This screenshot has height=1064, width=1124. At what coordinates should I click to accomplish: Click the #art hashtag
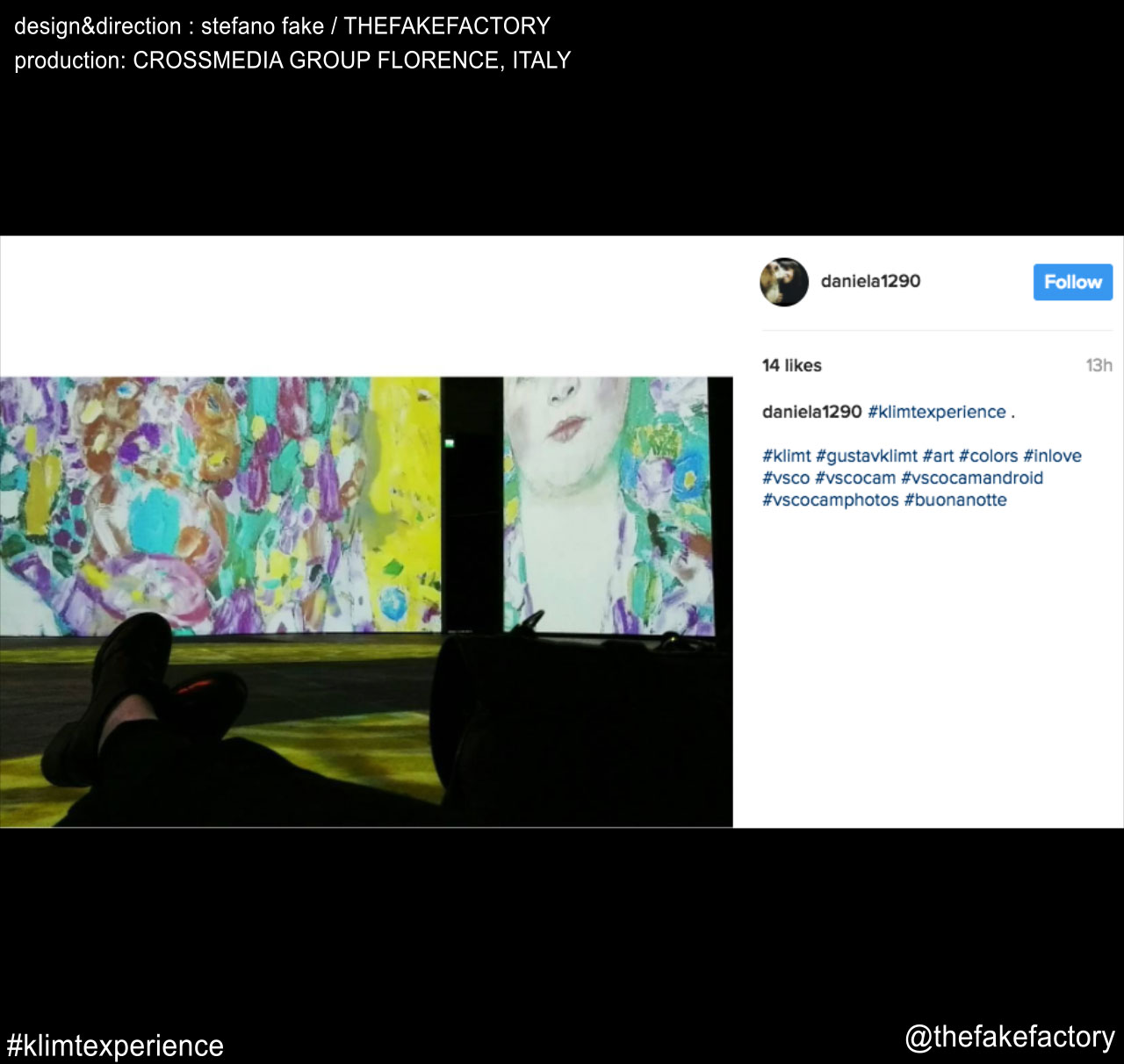coord(937,456)
